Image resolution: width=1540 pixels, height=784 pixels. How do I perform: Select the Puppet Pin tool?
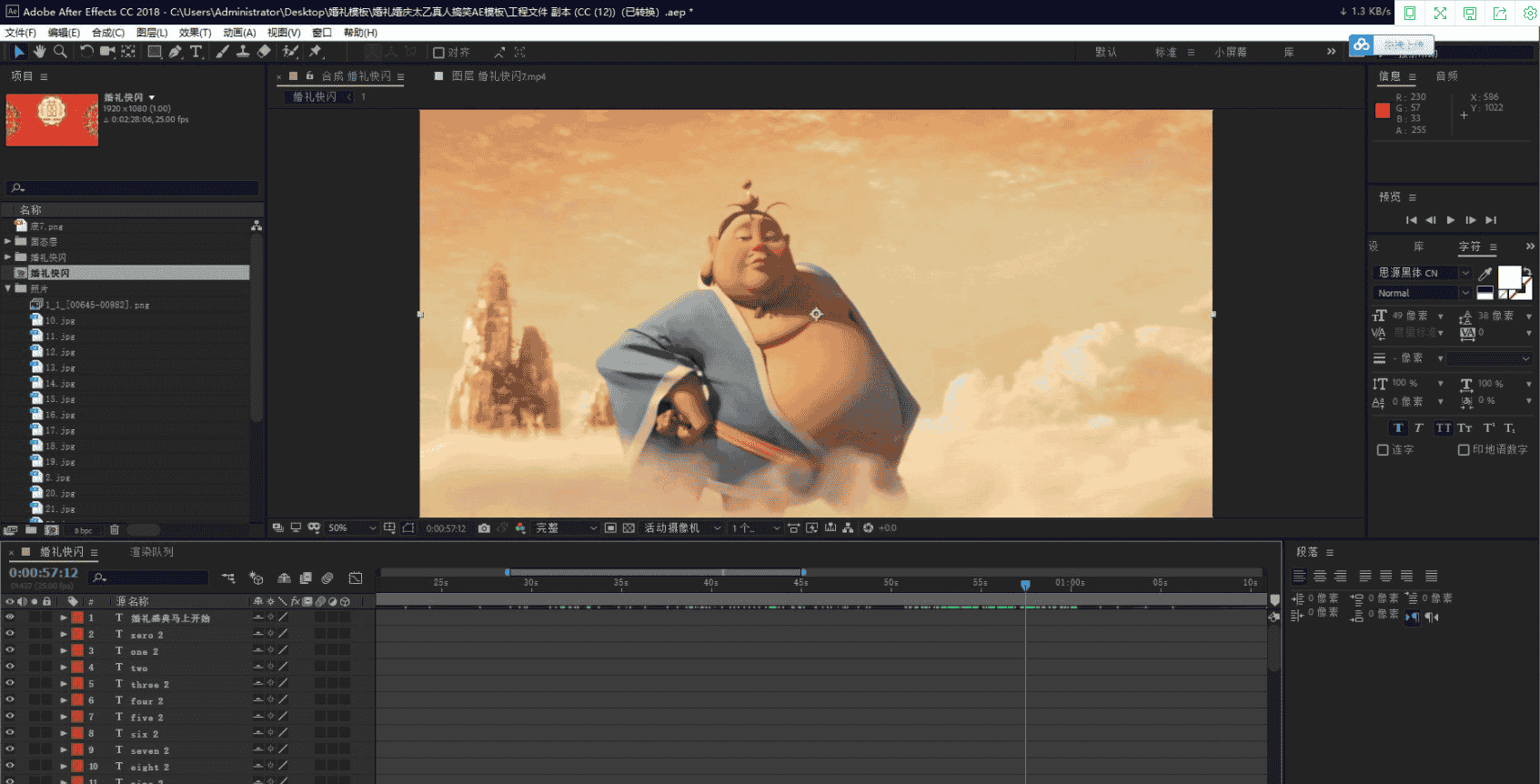[x=316, y=52]
